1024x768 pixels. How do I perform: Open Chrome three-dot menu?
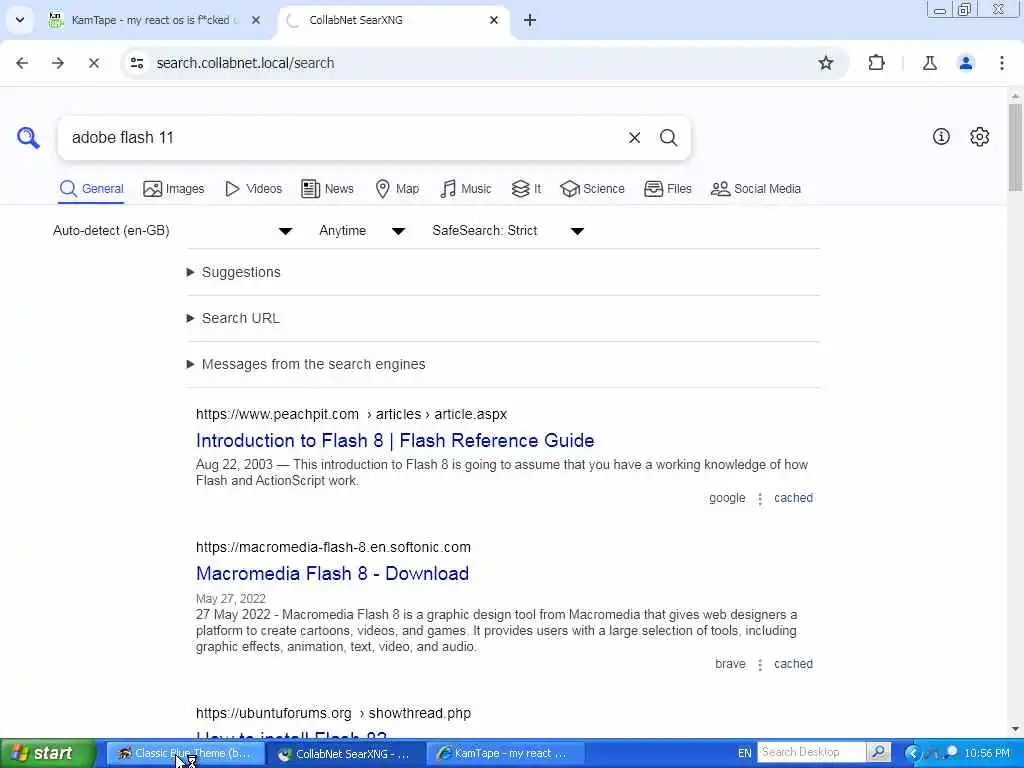pos(1002,63)
